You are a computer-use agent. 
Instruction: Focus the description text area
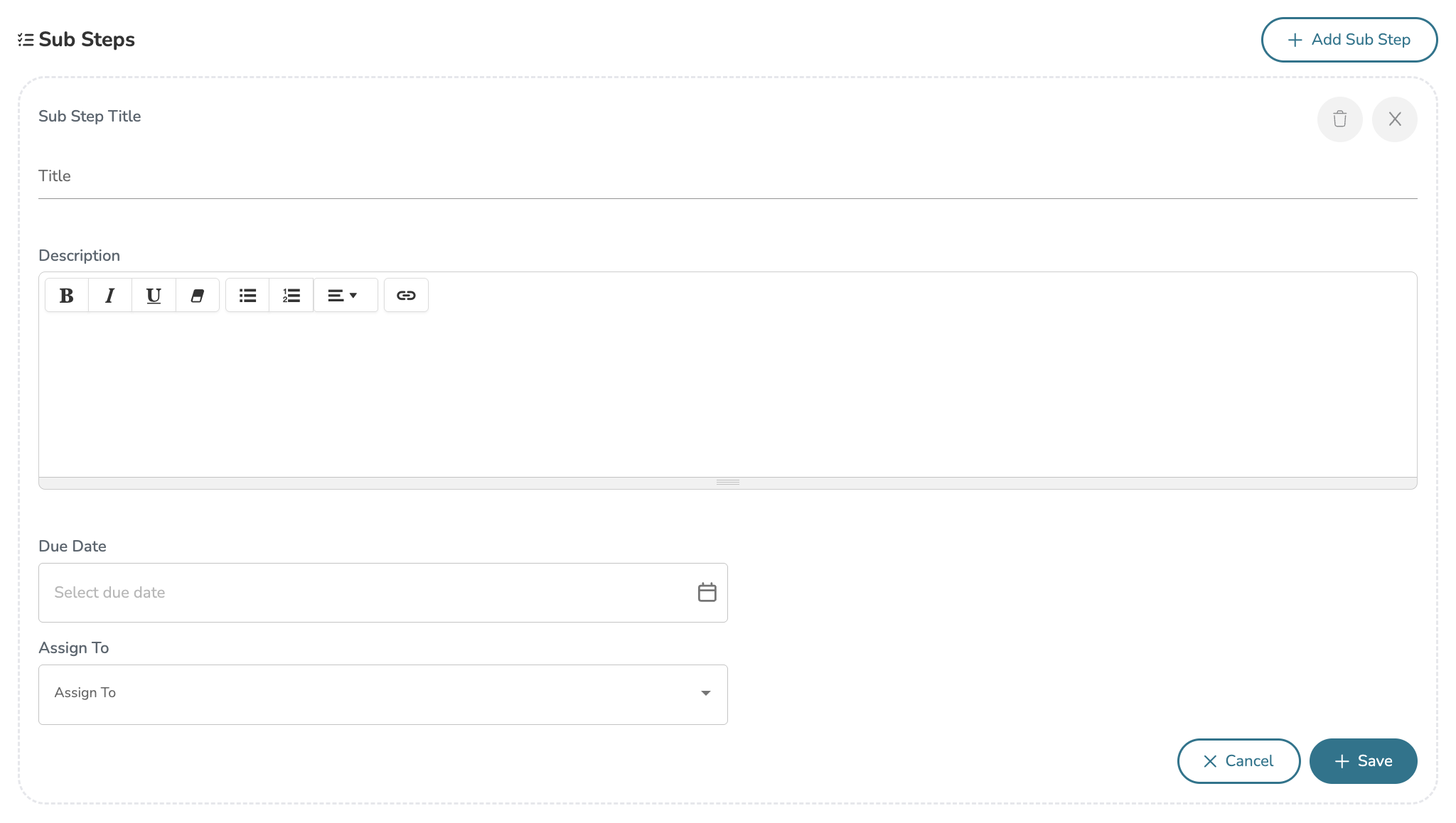[x=727, y=395]
